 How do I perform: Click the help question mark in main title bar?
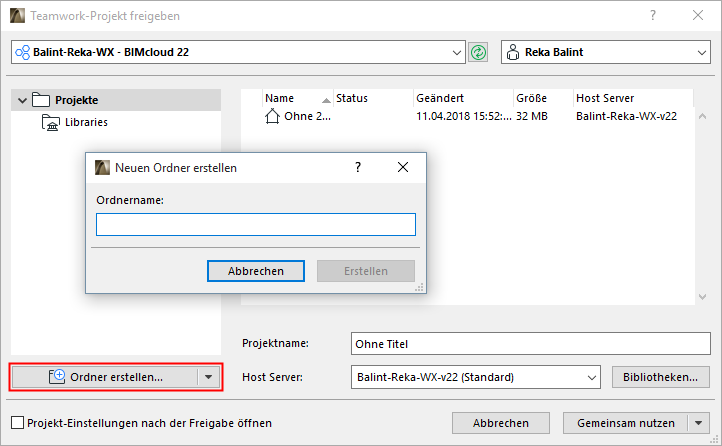(x=652, y=16)
